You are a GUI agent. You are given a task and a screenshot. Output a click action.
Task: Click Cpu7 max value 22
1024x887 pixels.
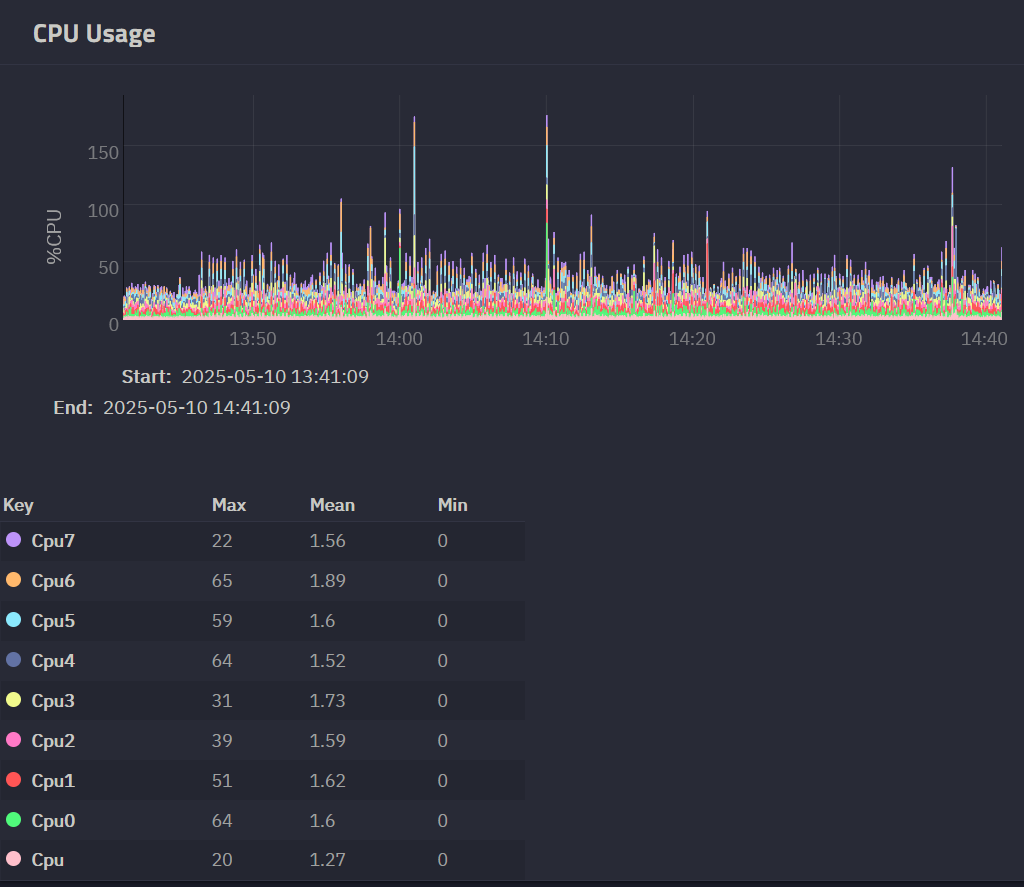tap(222, 541)
